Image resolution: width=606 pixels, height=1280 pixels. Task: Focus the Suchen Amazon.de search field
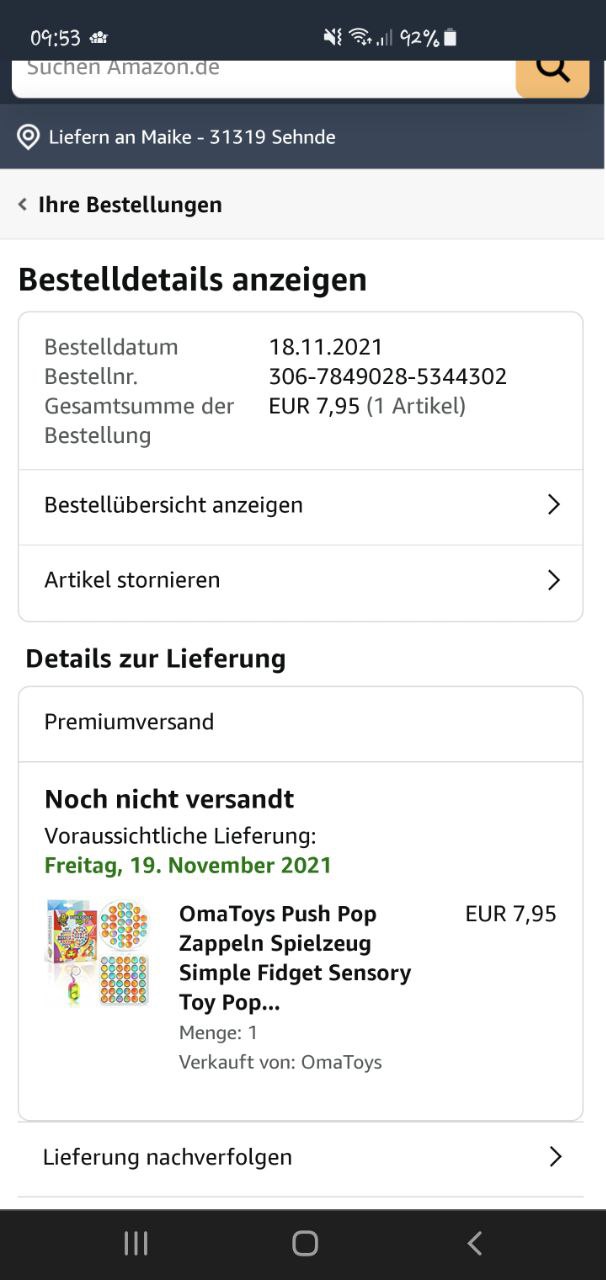tap(260, 72)
